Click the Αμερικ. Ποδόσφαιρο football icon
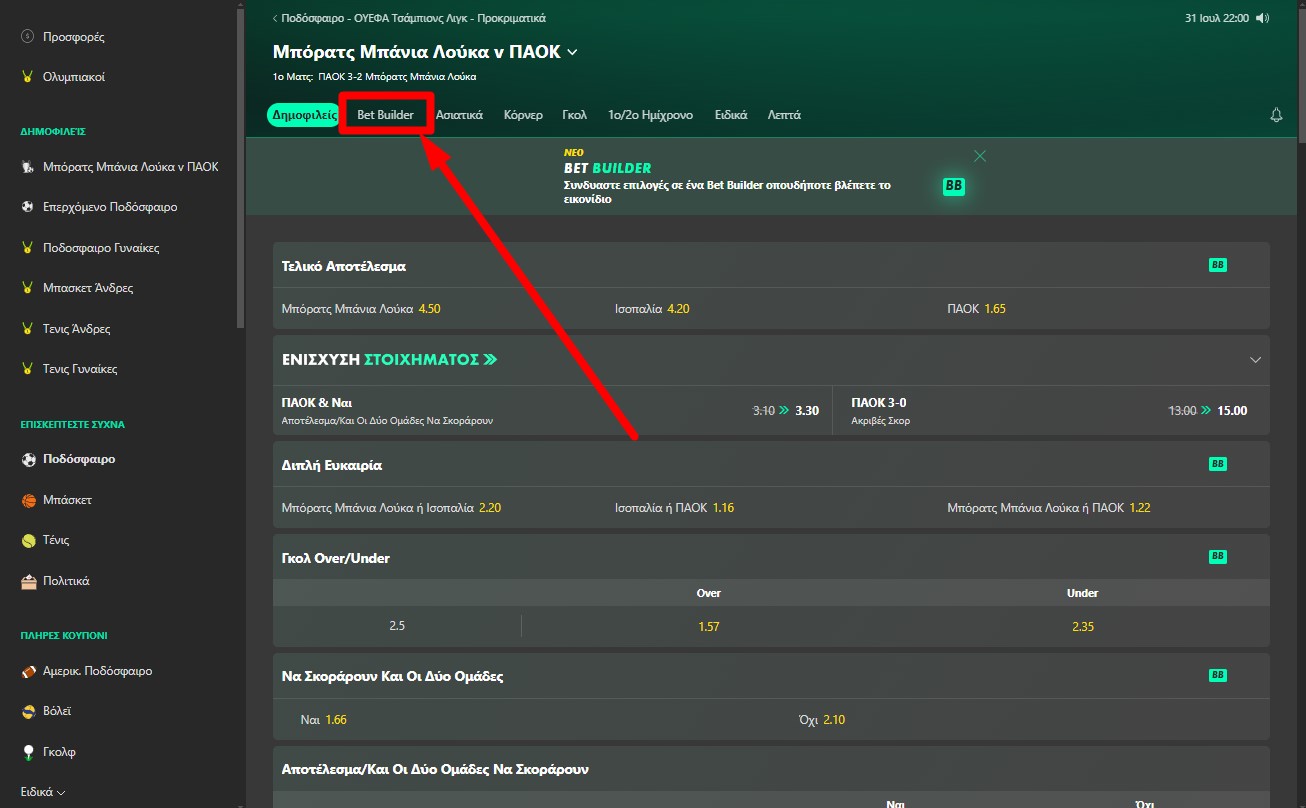 28,671
